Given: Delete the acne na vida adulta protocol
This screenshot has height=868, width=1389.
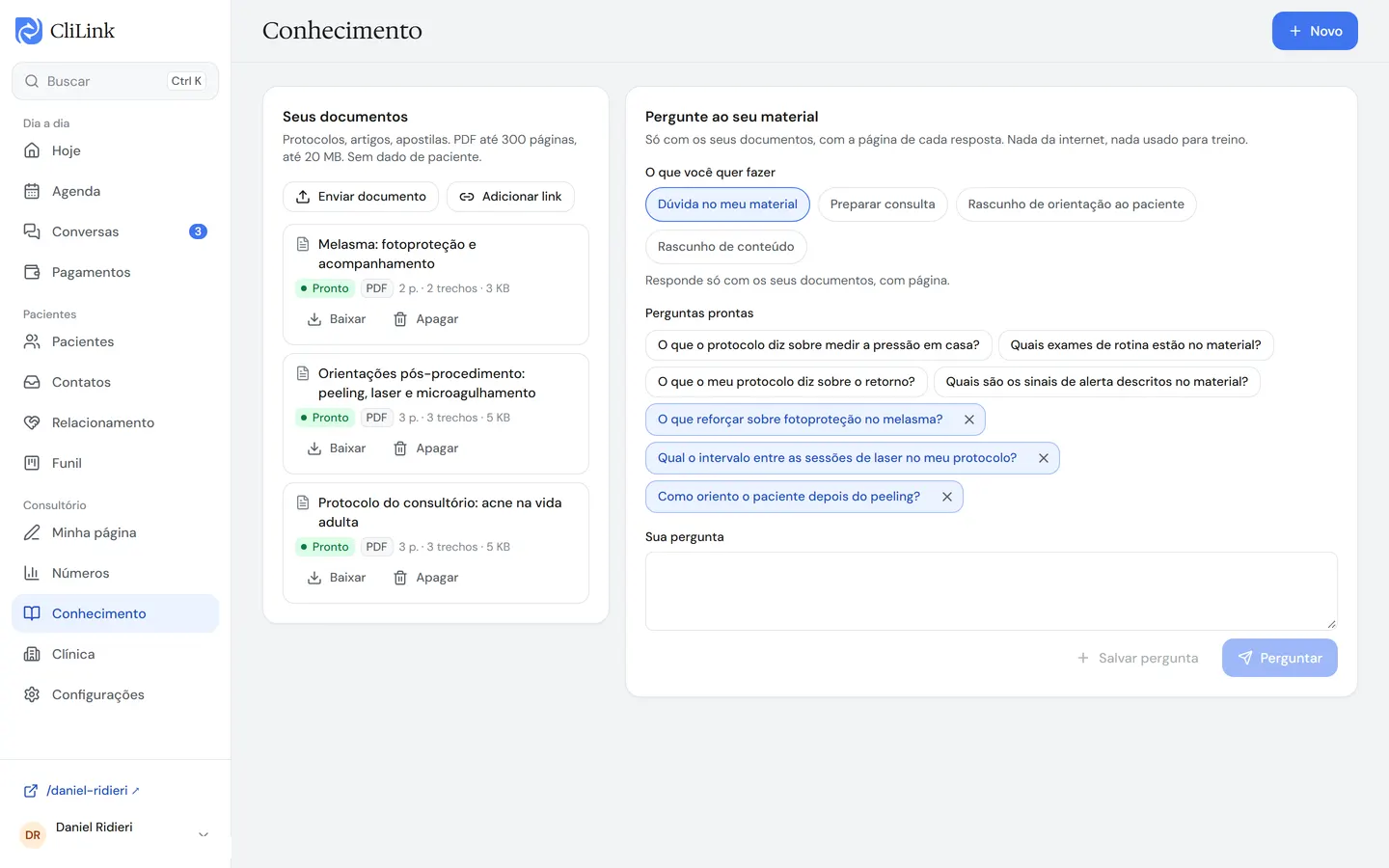Looking at the screenshot, I should point(425,578).
